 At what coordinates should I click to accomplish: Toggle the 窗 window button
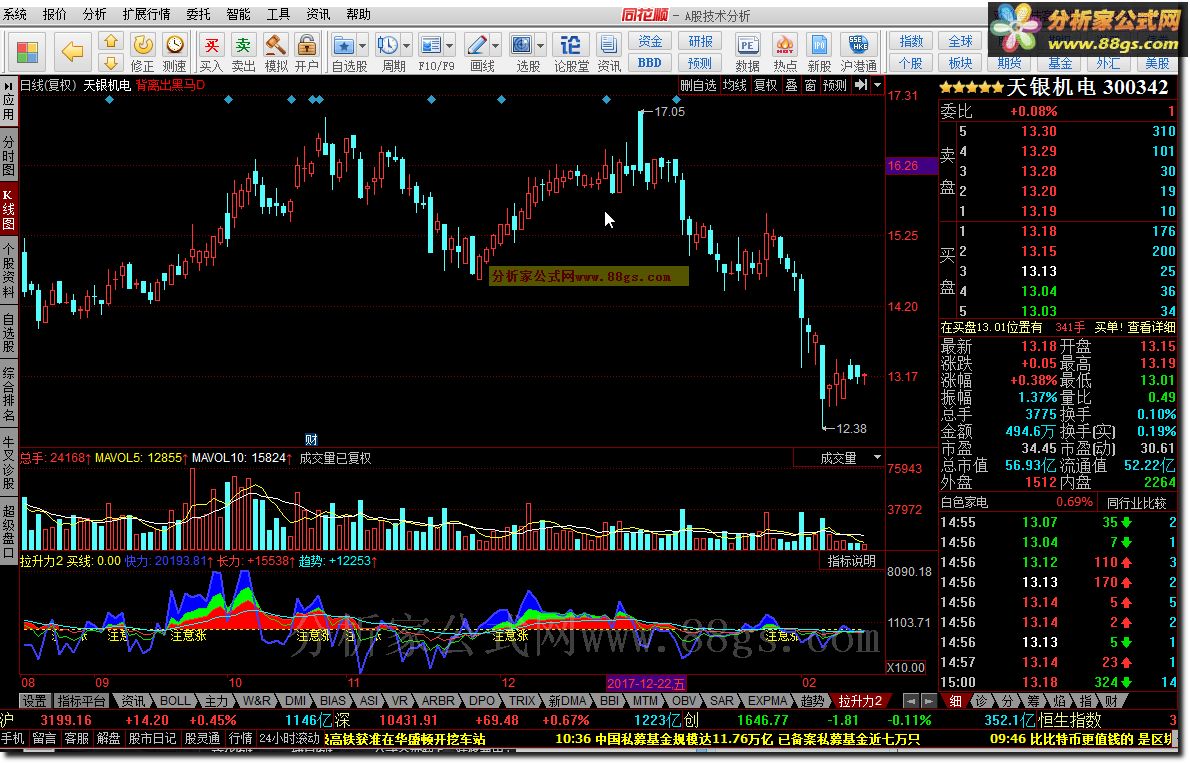coord(810,85)
